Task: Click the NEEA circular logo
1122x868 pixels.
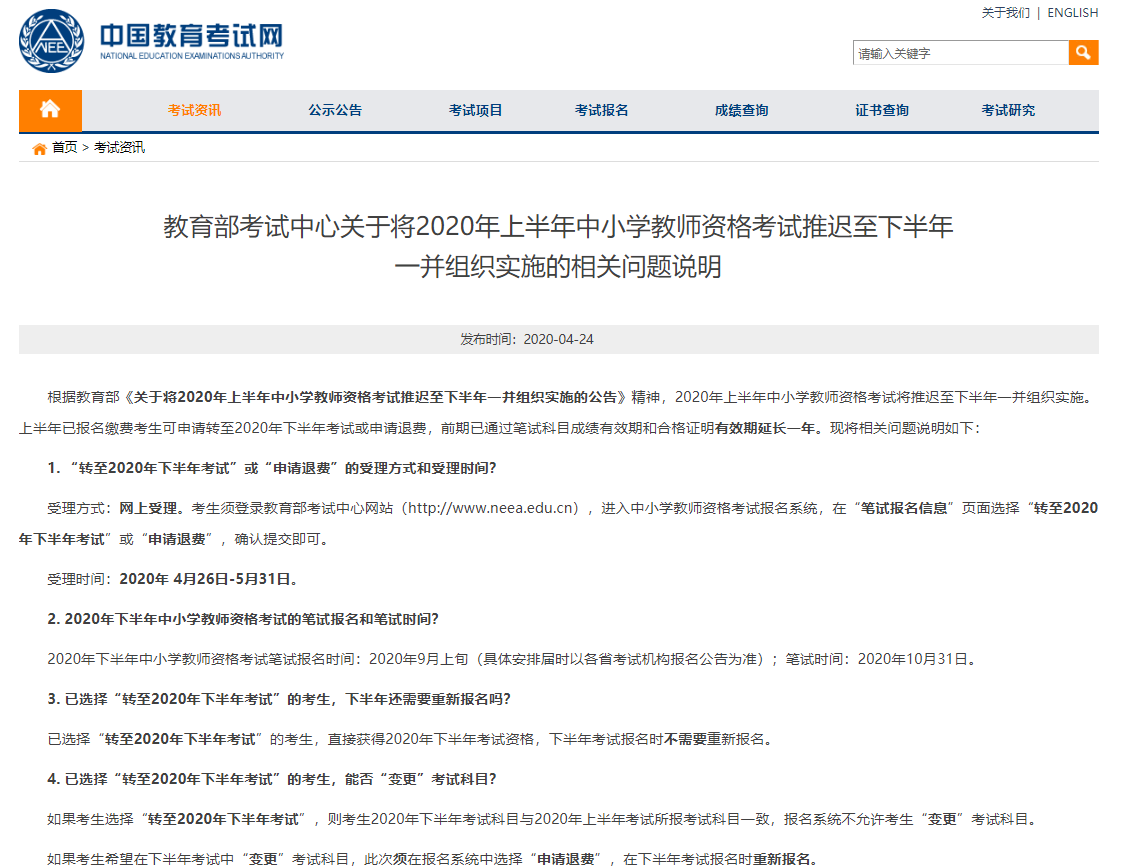Action: 50,40
